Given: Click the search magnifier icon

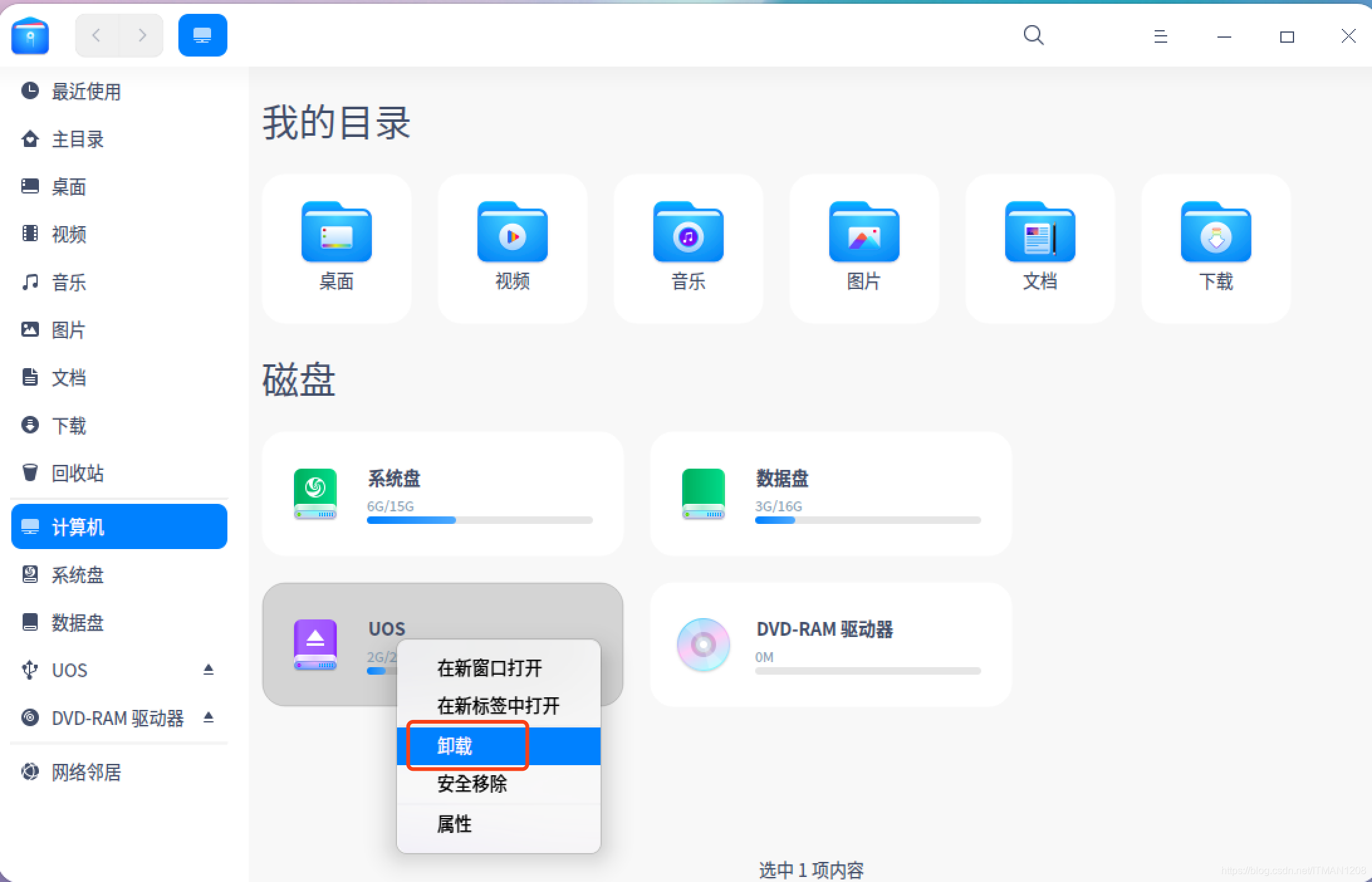Looking at the screenshot, I should pos(1033,35).
